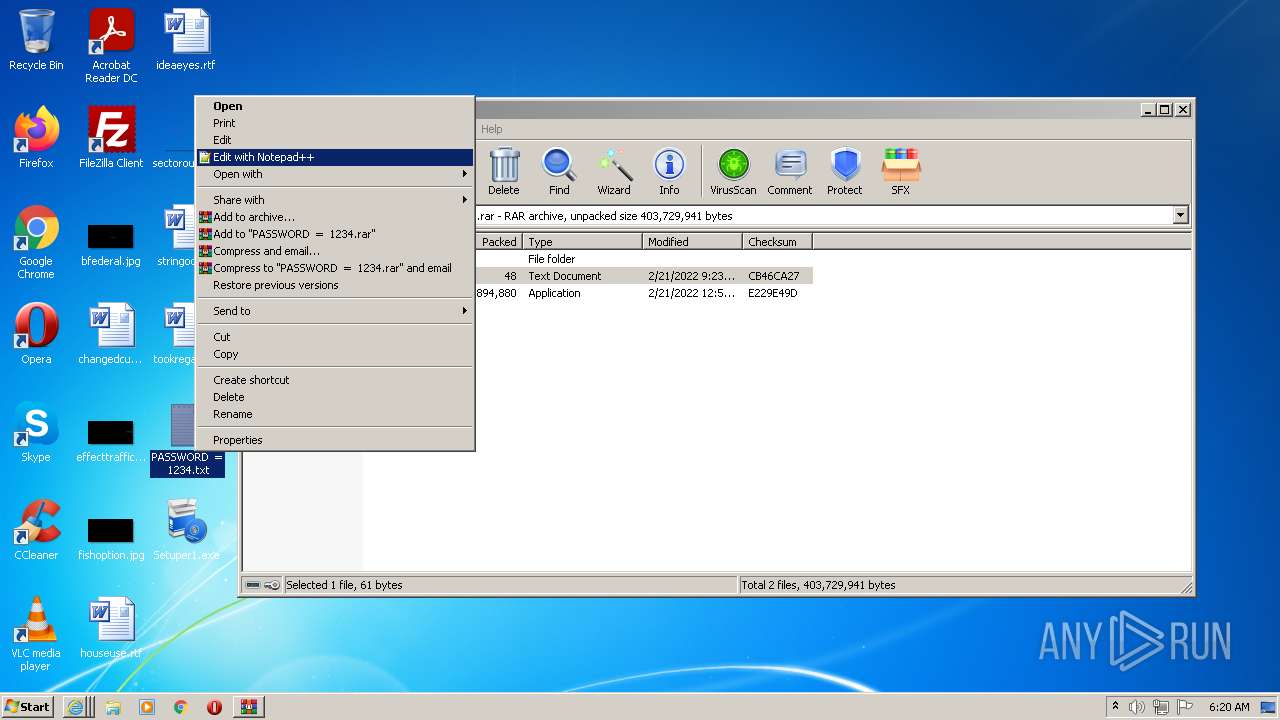The width and height of the screenshot is (1280, 720).
Task: Open the Help menu in WinRAR
Action: [x=491, y=129]
